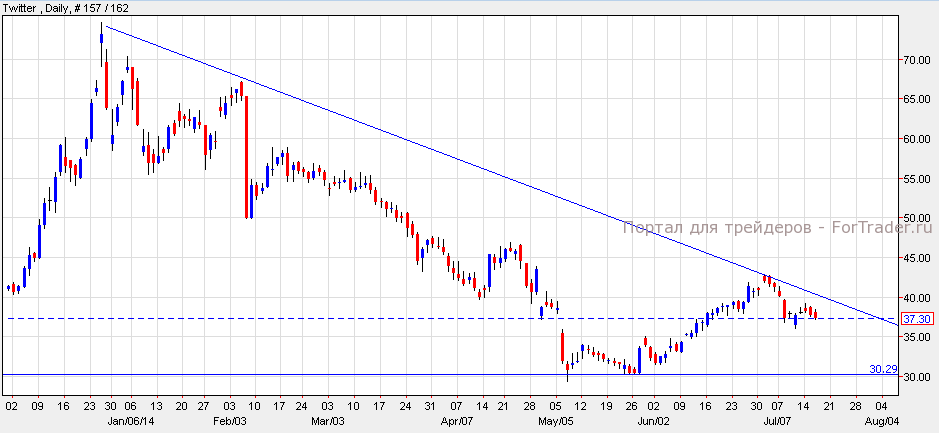Select the 55.00 price axis label
Viewport: 939px width, 433px height.
point(919,179)
